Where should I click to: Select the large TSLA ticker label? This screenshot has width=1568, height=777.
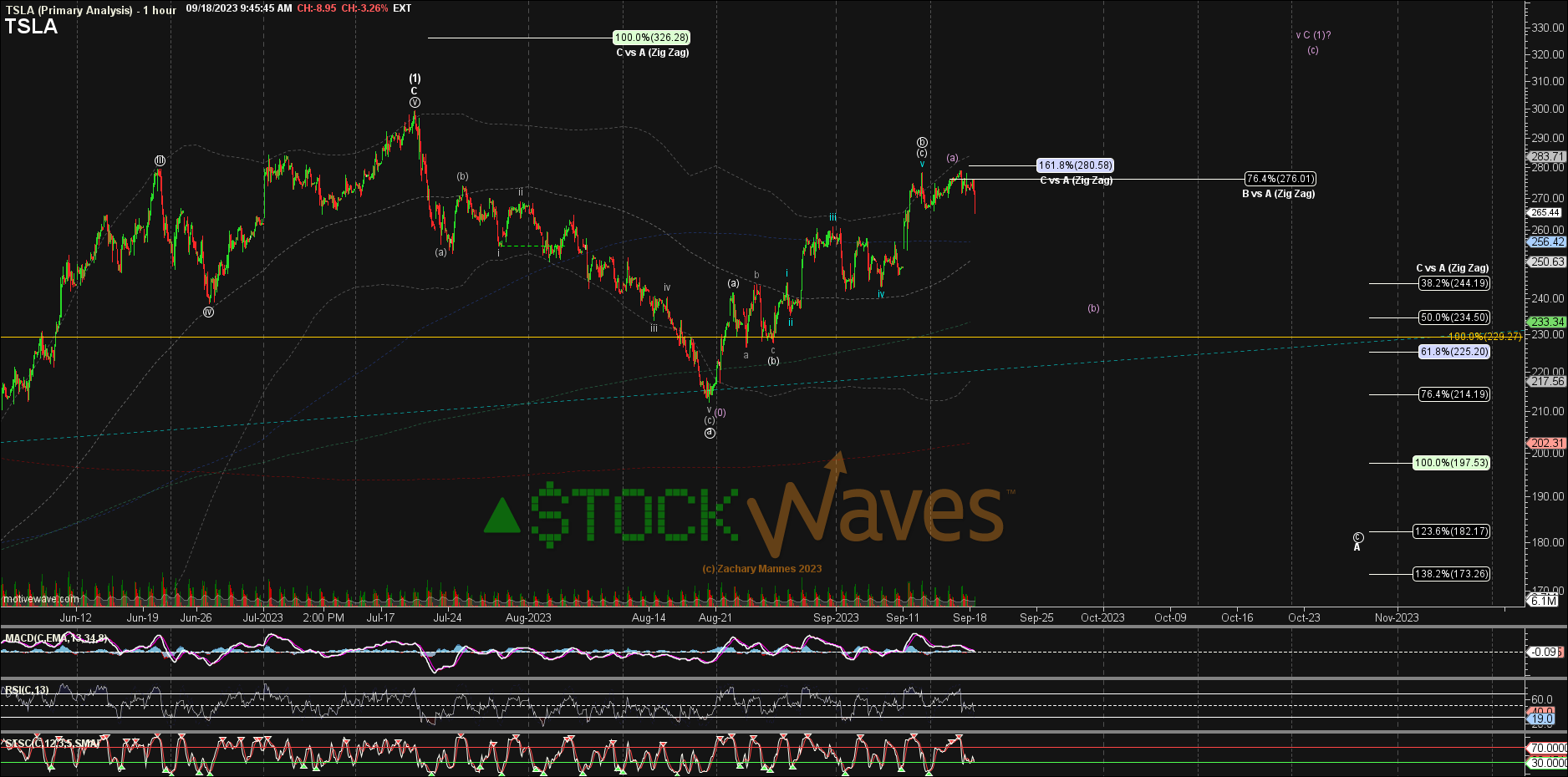pos(32,27)
